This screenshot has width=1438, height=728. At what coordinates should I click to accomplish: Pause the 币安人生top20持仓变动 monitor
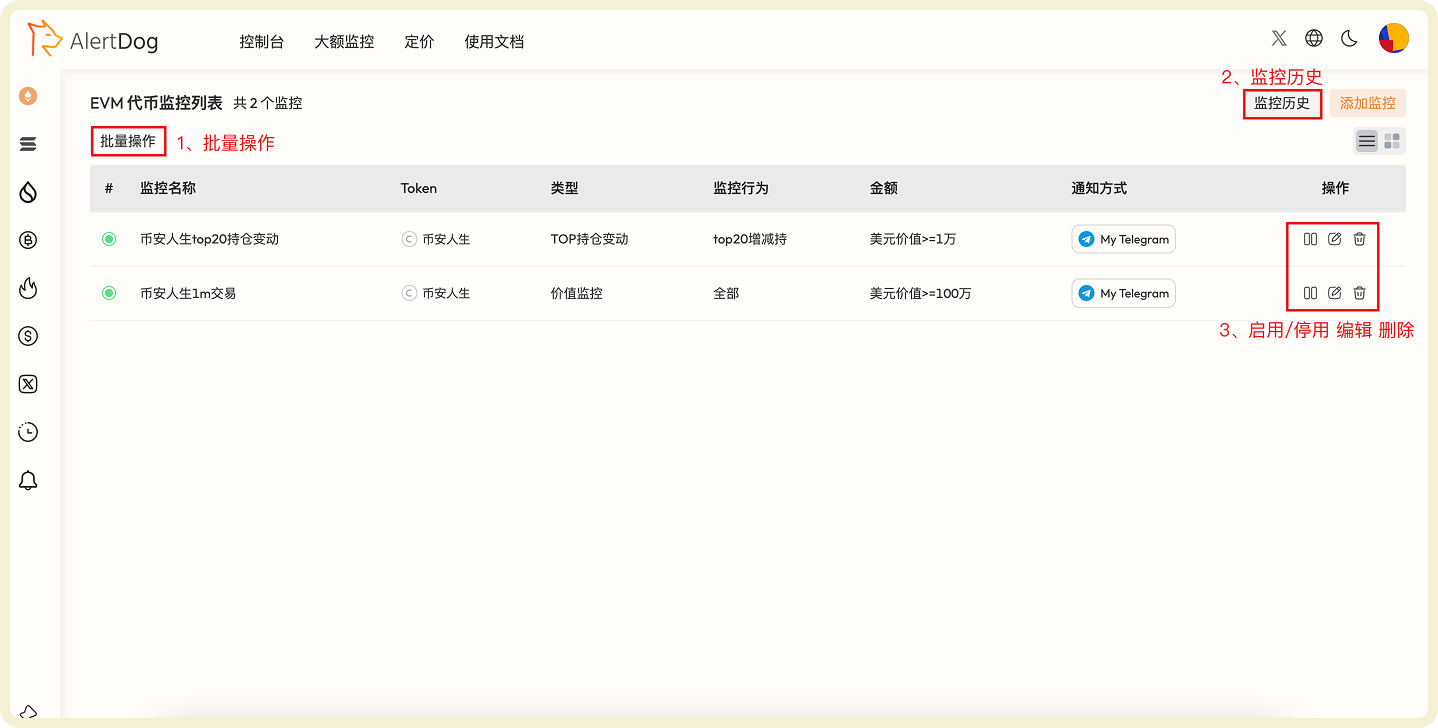coord(1311,238)
